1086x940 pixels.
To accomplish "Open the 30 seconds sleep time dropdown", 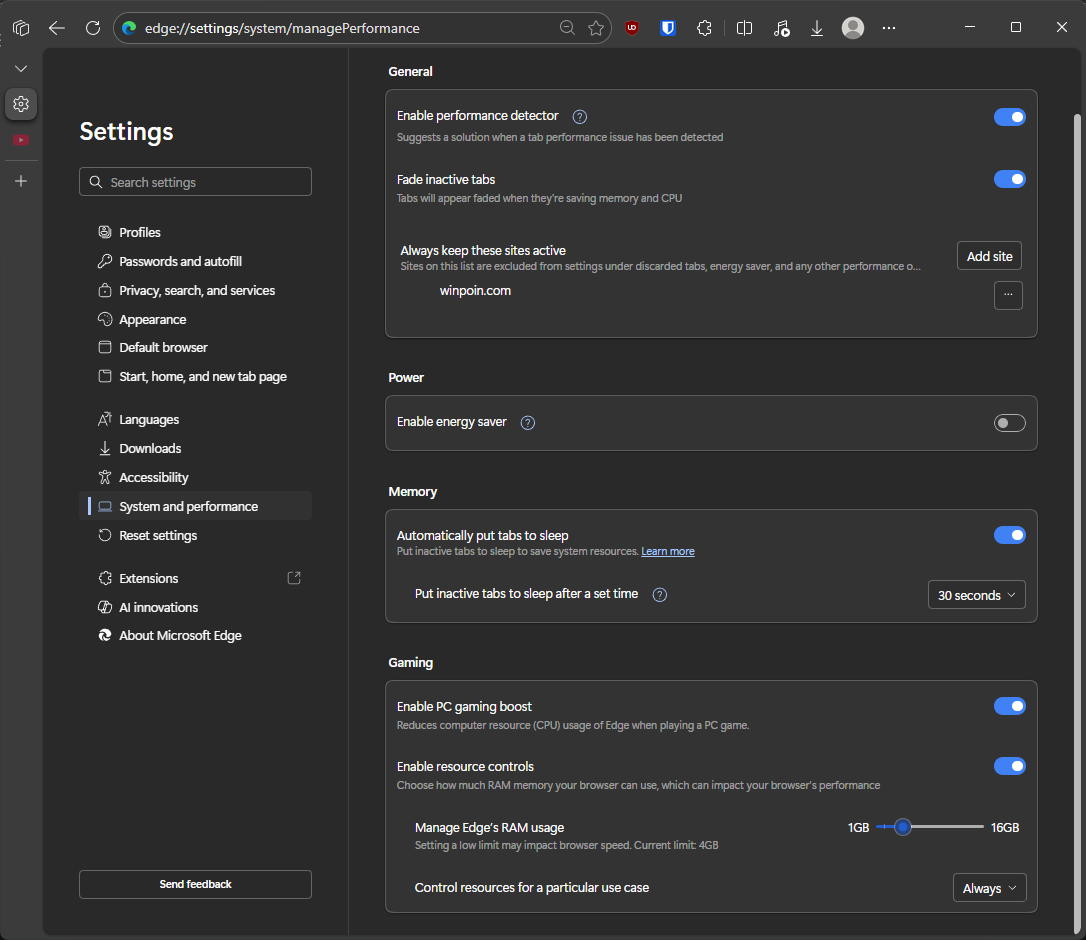I will pos(976,595).
